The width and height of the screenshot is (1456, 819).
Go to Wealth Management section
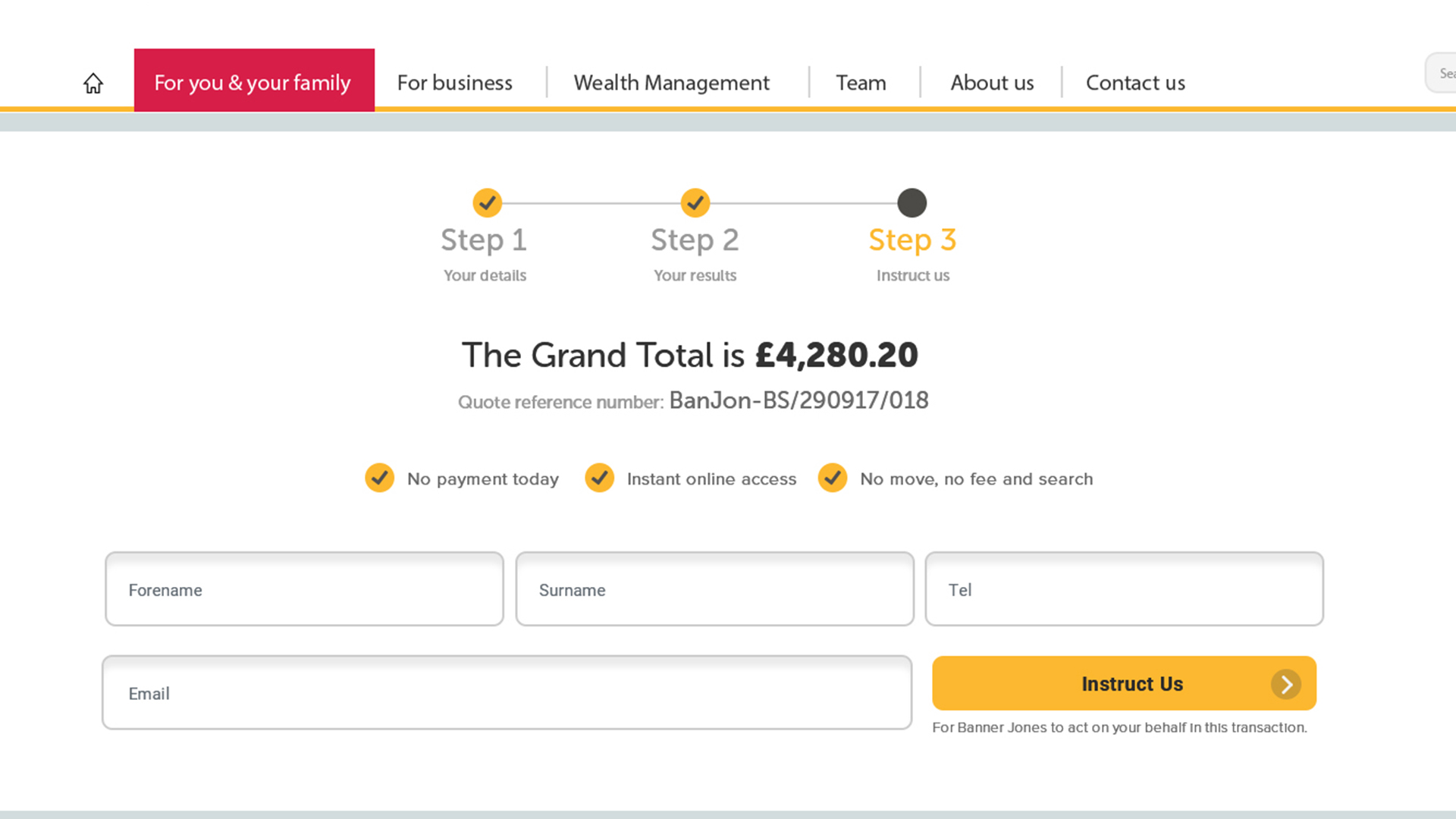pyautogui.click(x=671, y=82)
